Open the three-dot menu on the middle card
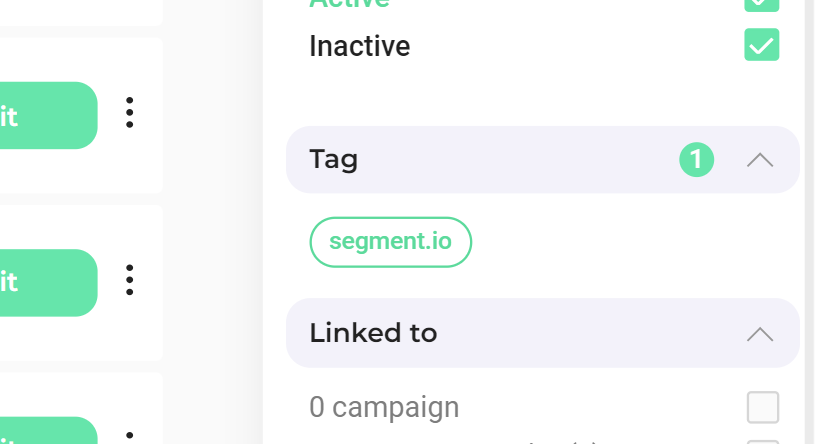The image size is (817, 444). [129, 280]
